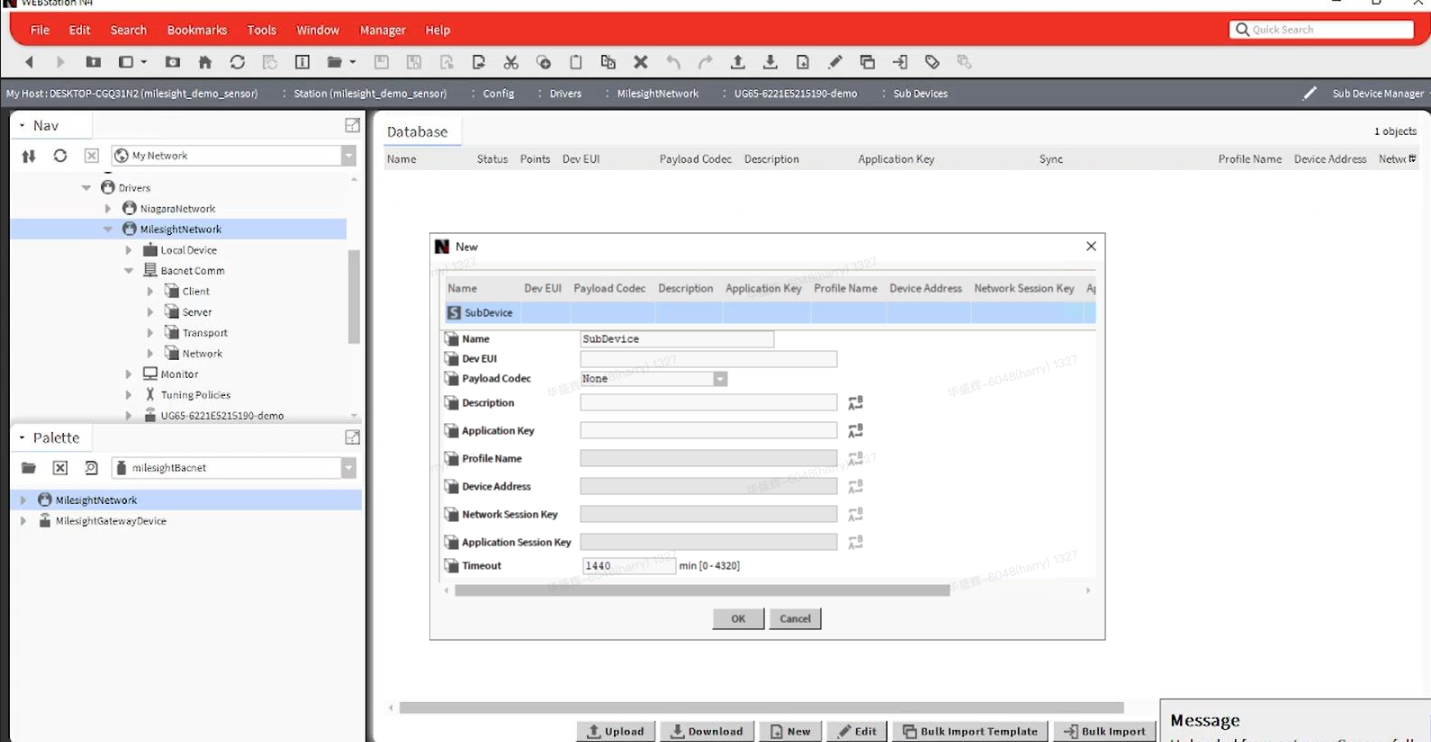Open the Bookmarks menu
This screenshot has width=1431, height=742.
(x=197, y=30)
